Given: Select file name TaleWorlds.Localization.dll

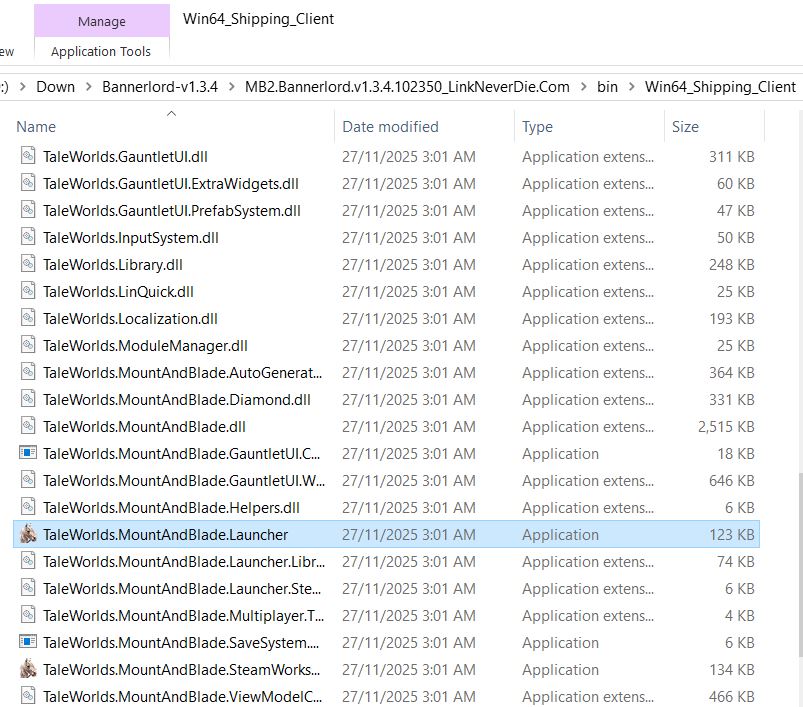Looking at the screenshot, I should coord(130,319).
